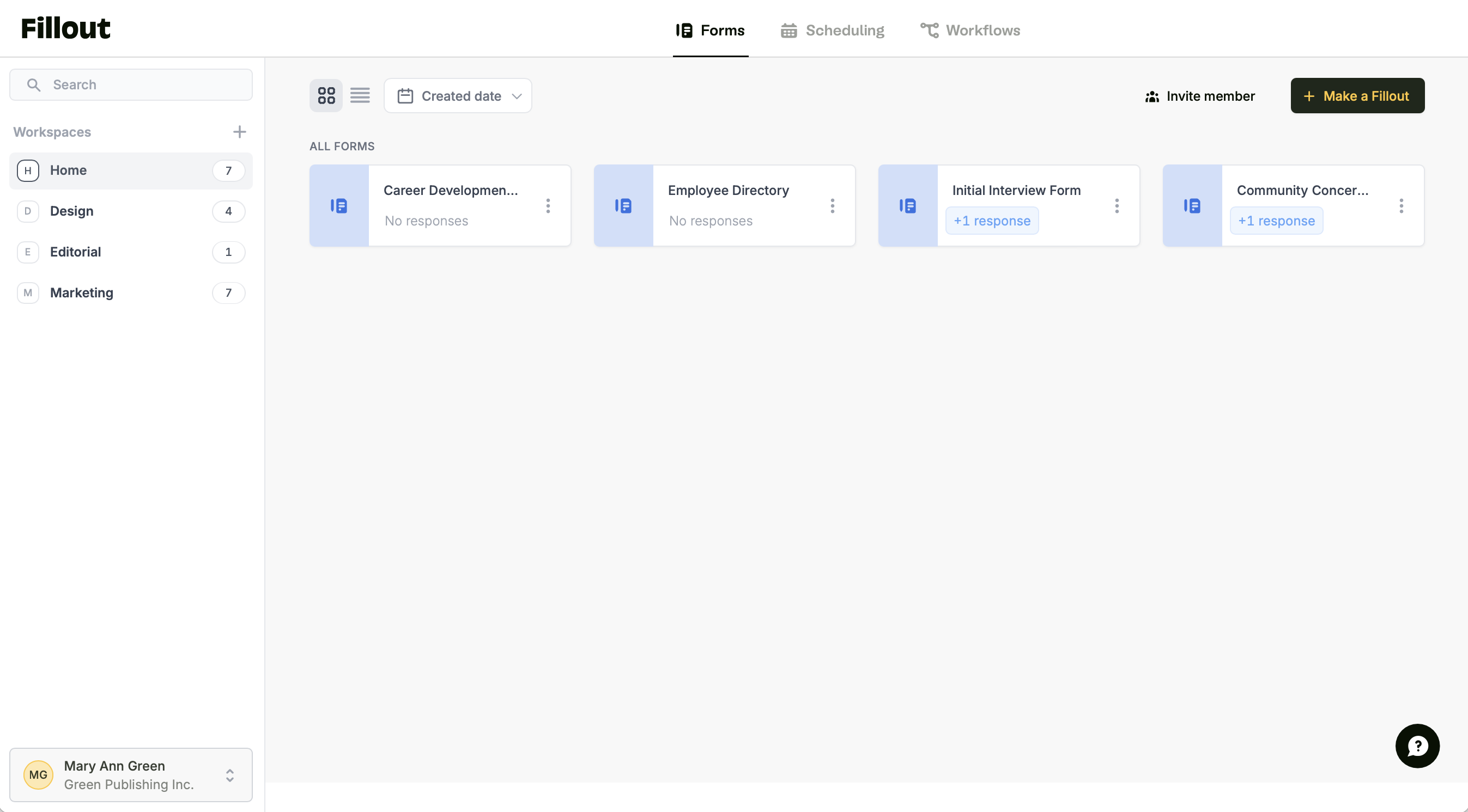1468x812 pixels.
Task: Click the Employee Directory form thumbnail icon
Action: pos(623,205)
